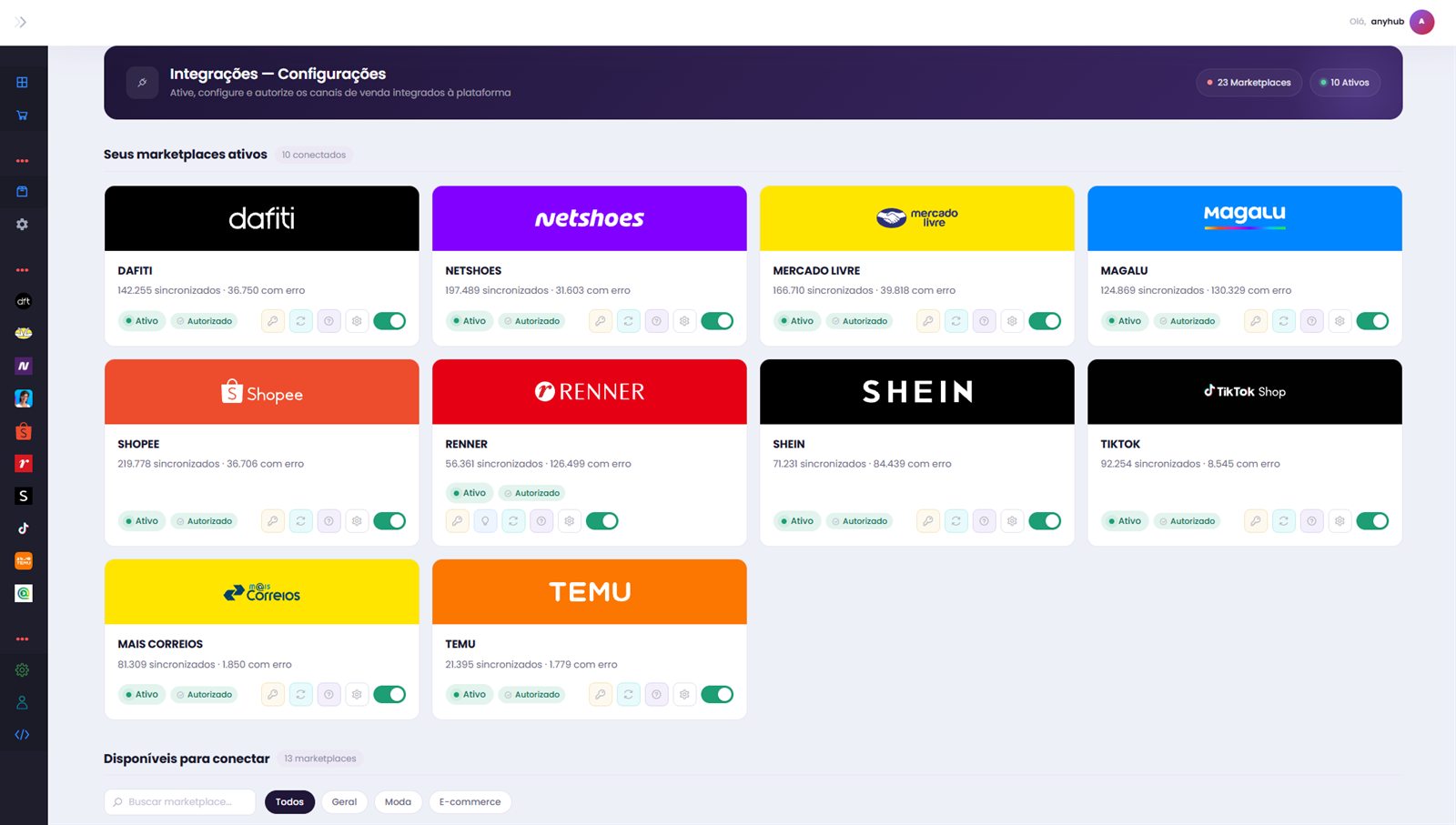
Task: Select the Geral filter tab
Action: [x=344, y=801]
